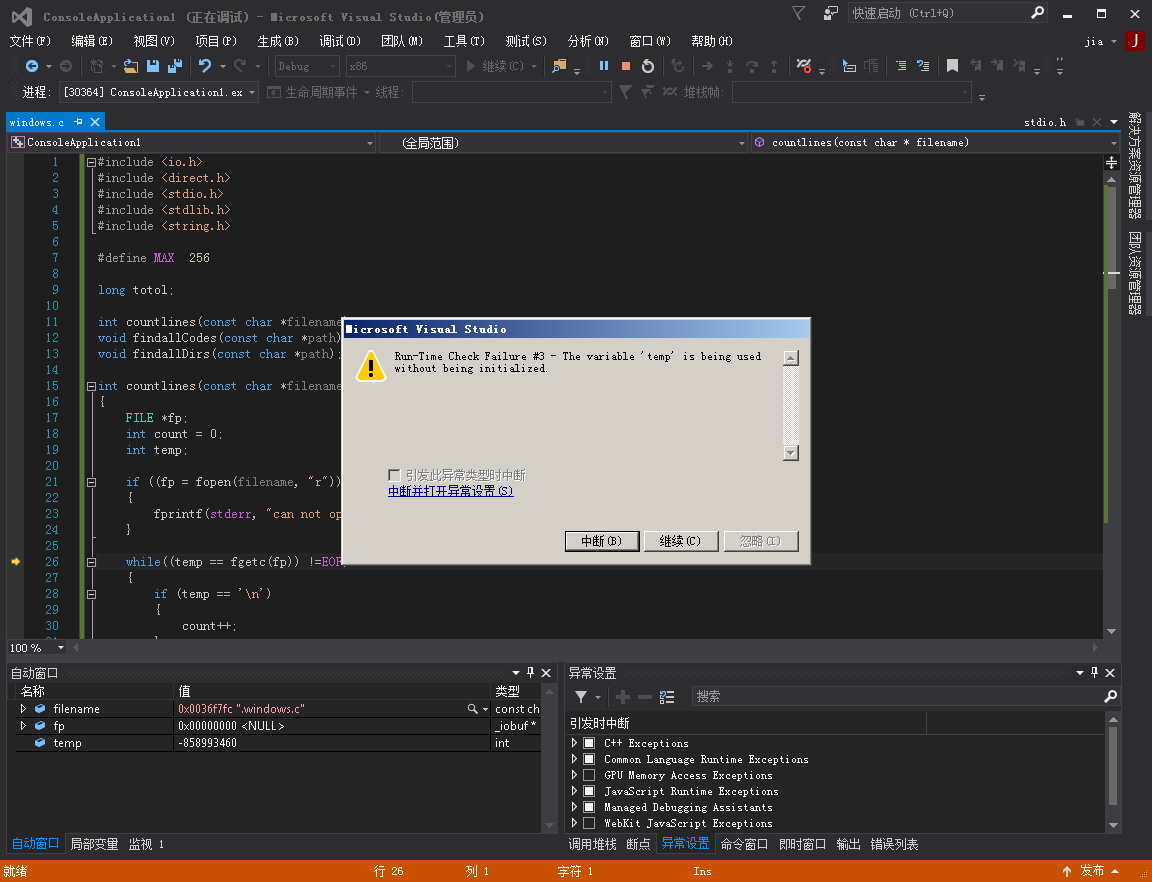The height and width of the screenshot is (882, 1152).
Task: Click the undo icon in toolbar
Action: 205,66
